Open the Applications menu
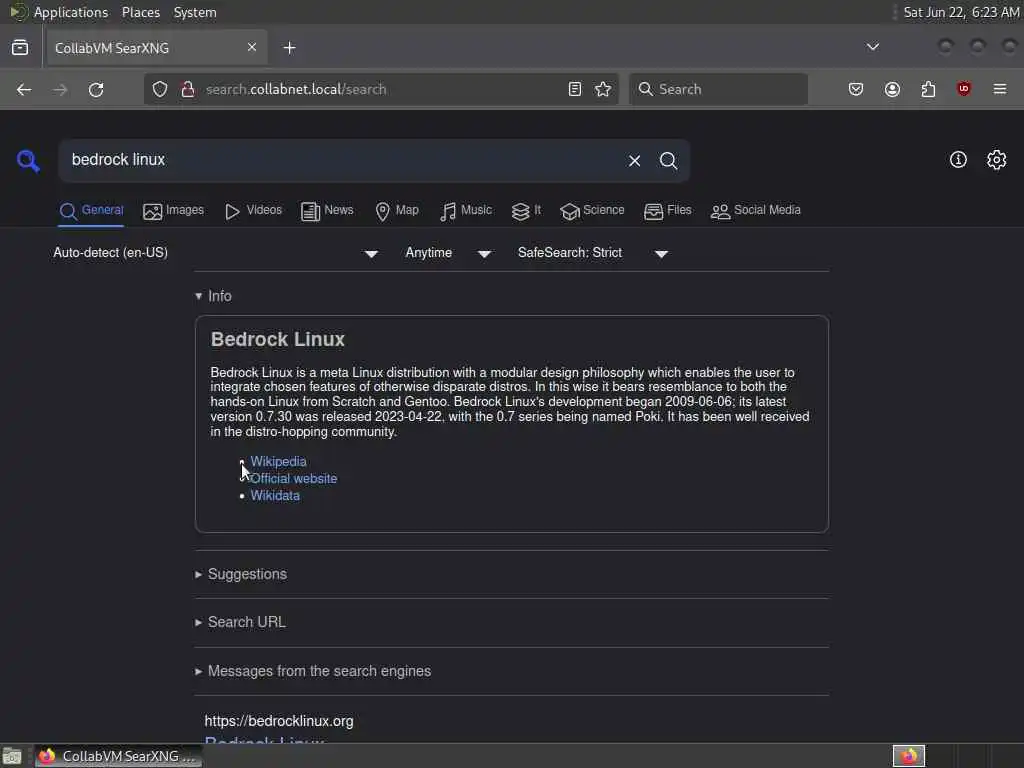 [71, 12]
